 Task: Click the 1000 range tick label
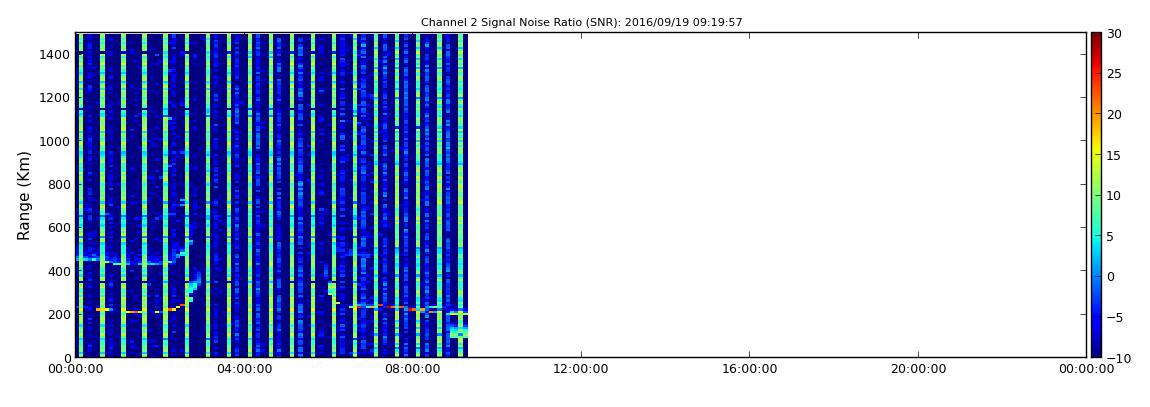(x=56, y=141)
